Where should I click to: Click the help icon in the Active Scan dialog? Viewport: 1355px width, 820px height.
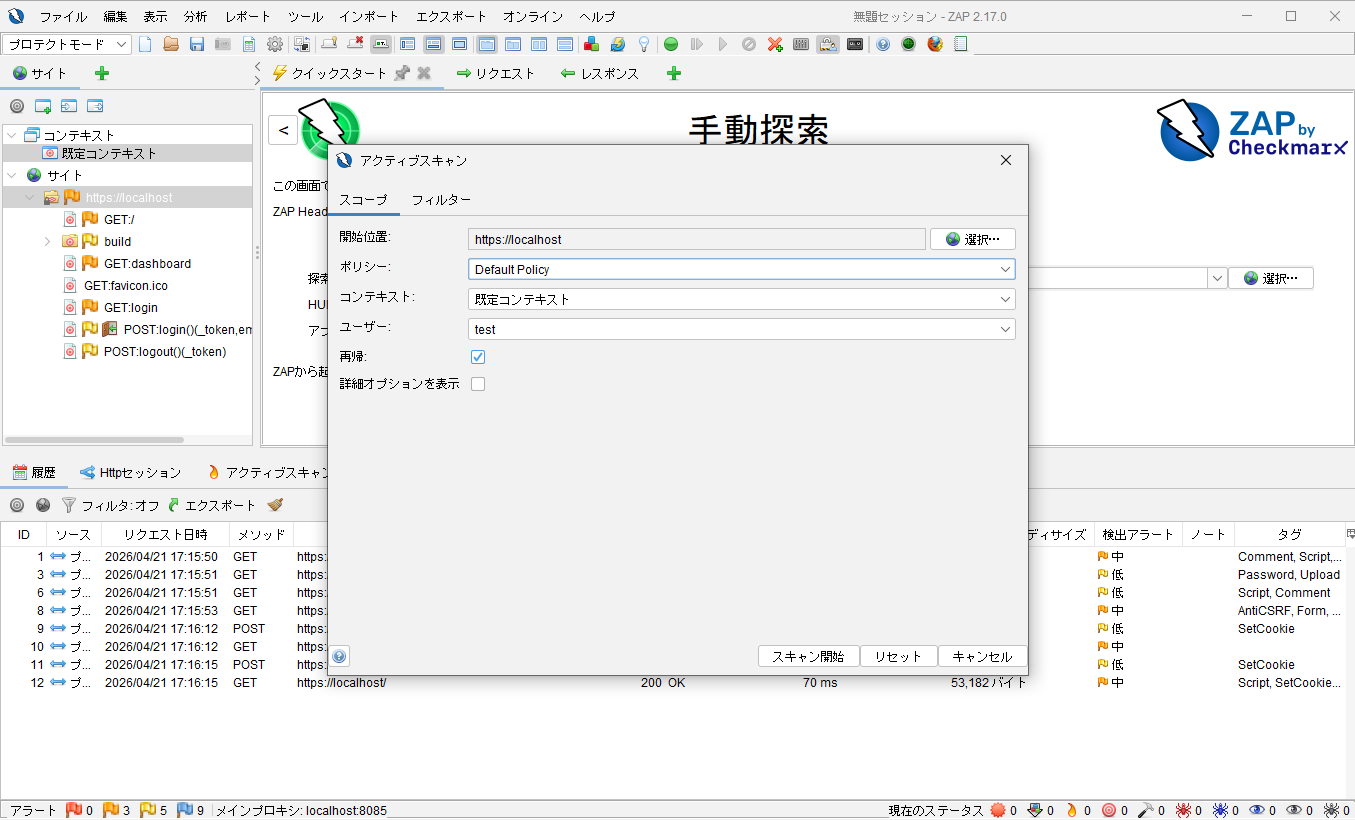point(340,656)
